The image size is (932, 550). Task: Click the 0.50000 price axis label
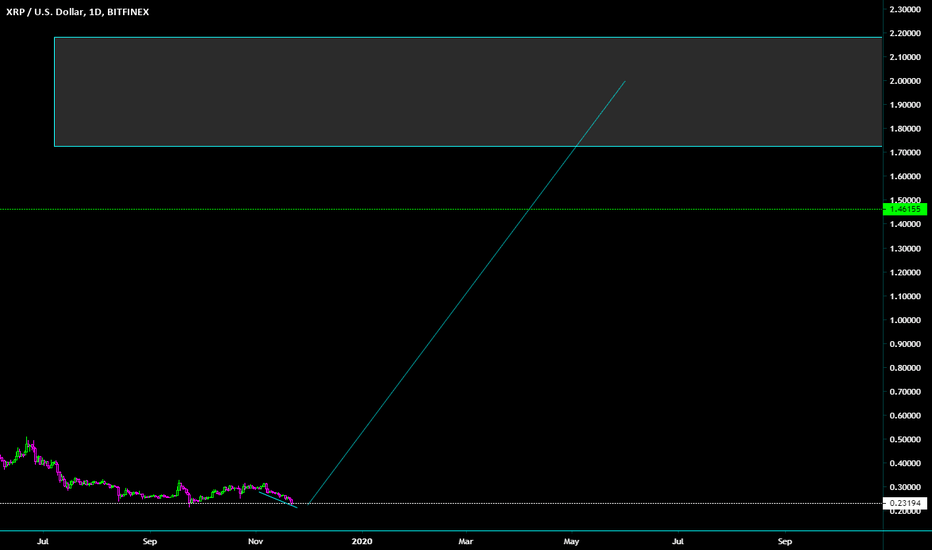905,439
